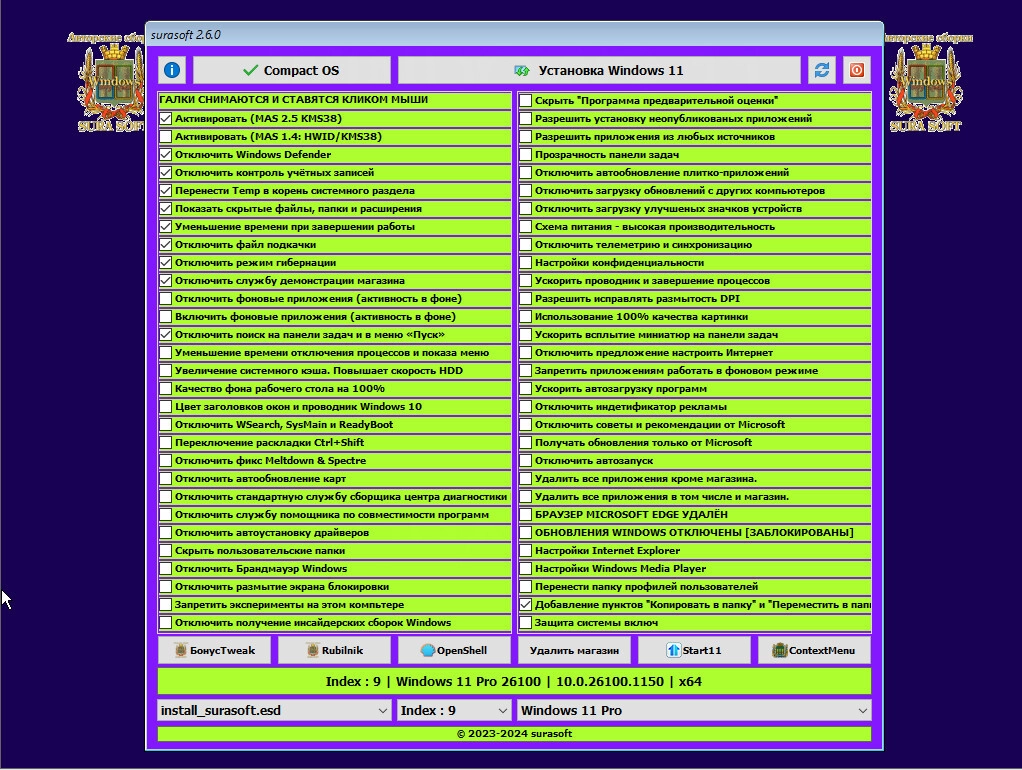Check Отключить автозапуск
Screen dimensions: 1022x770
pos(525,460)
